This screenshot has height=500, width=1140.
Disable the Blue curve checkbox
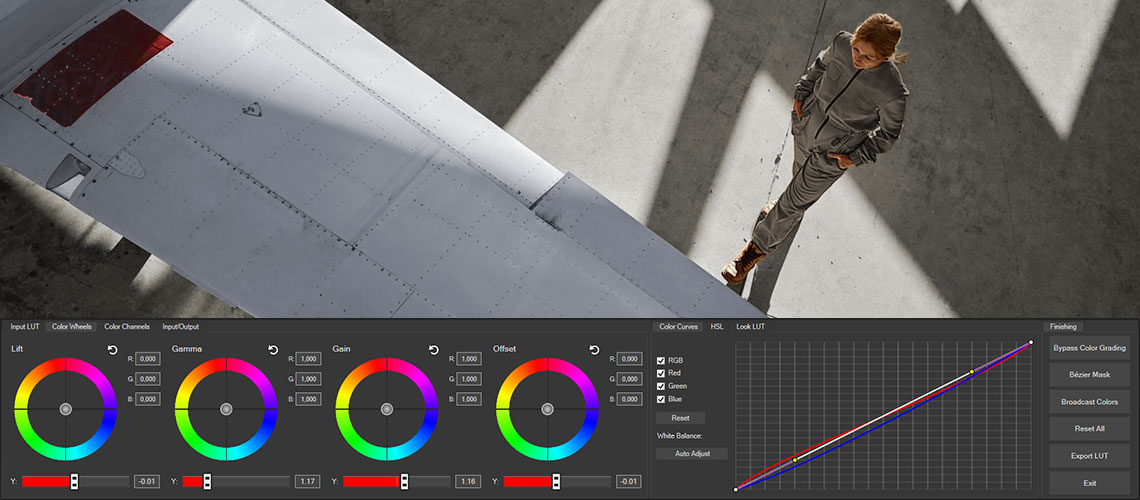click(661, 399)
